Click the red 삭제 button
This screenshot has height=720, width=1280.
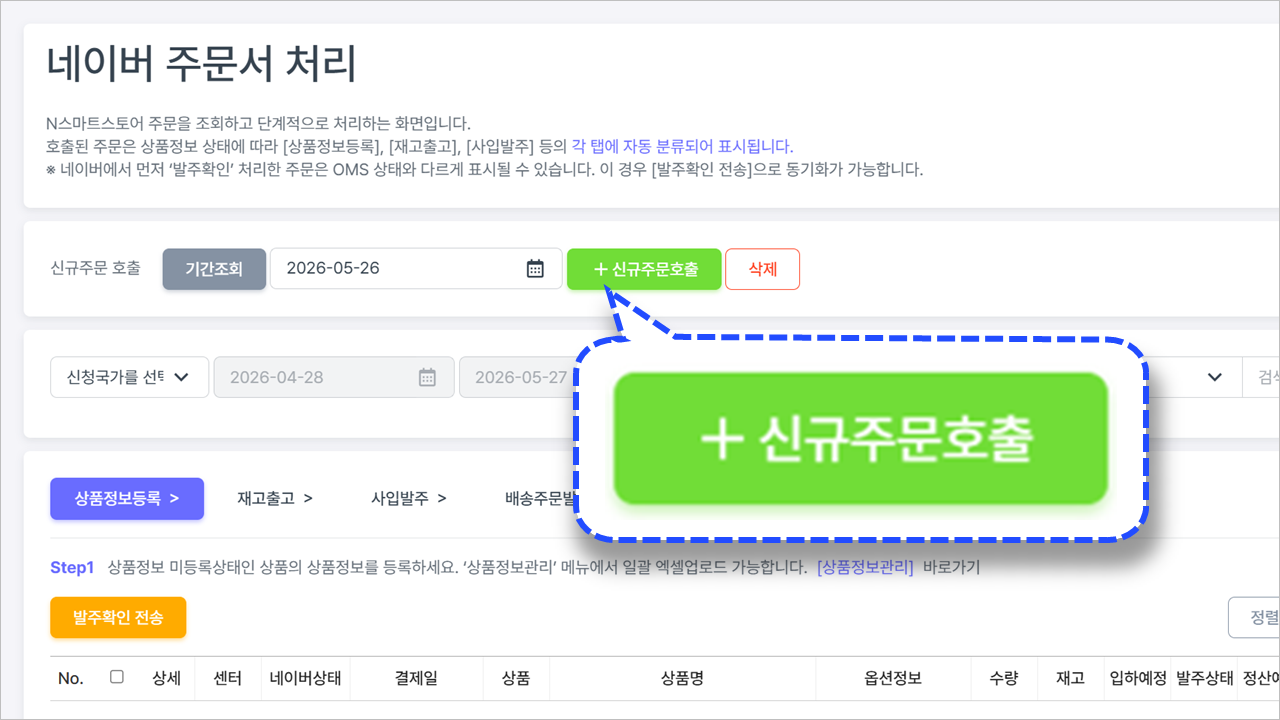762,269
